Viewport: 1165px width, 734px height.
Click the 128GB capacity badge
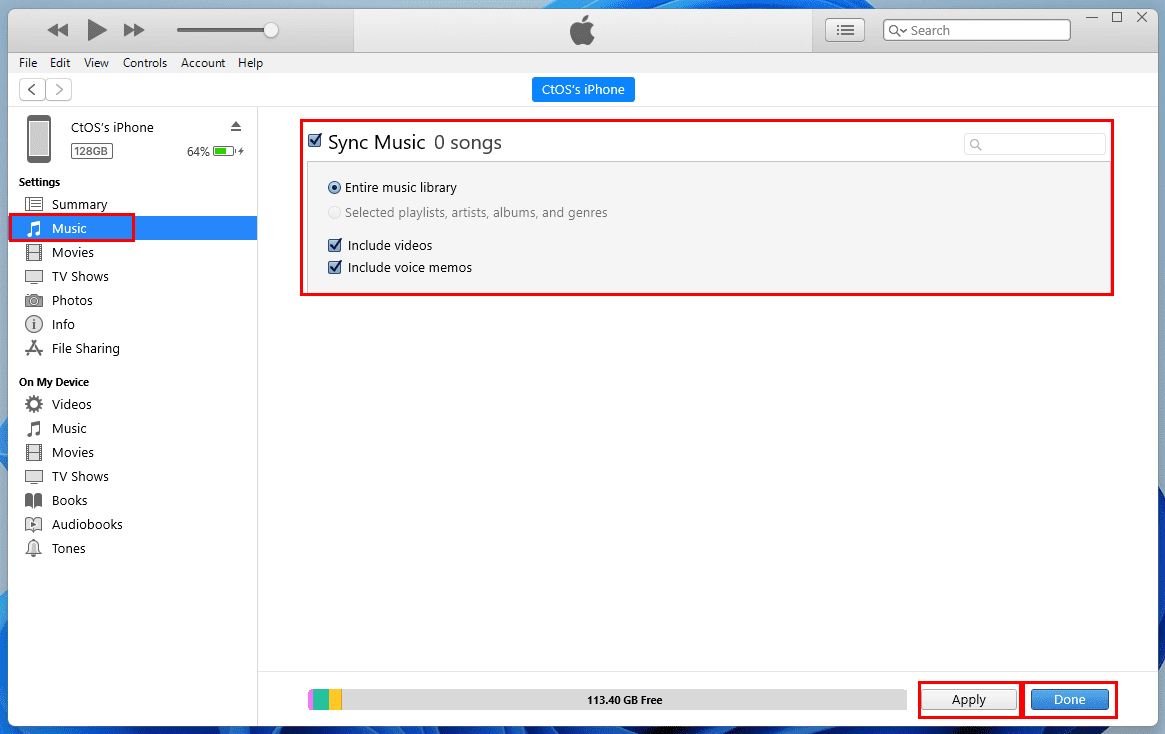[x=91, y=152]
